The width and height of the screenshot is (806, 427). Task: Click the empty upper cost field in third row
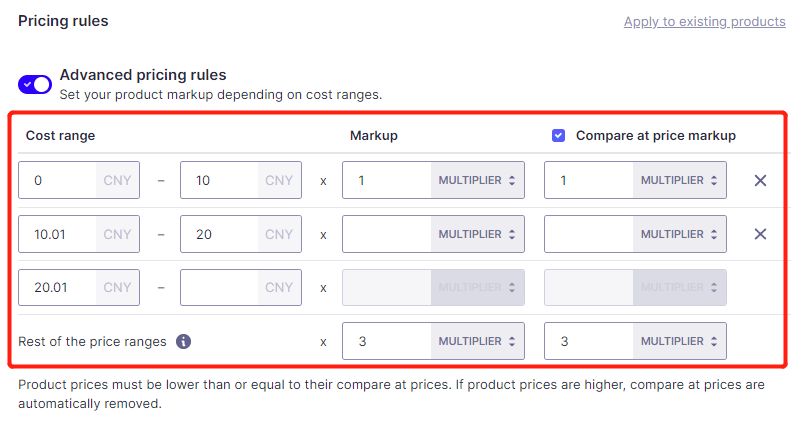[219, 288]
